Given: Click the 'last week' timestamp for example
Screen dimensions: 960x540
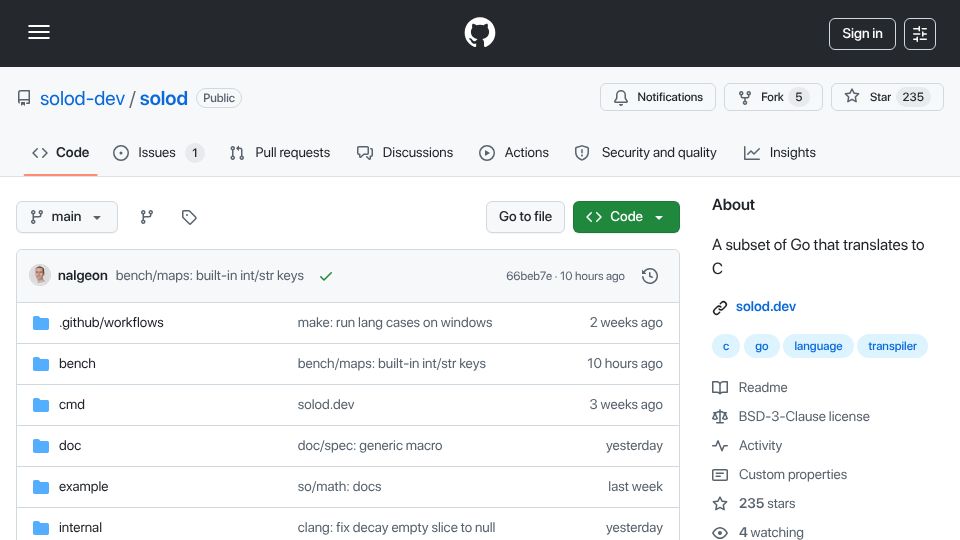Looking at the screenshot, I should [635, 487].
